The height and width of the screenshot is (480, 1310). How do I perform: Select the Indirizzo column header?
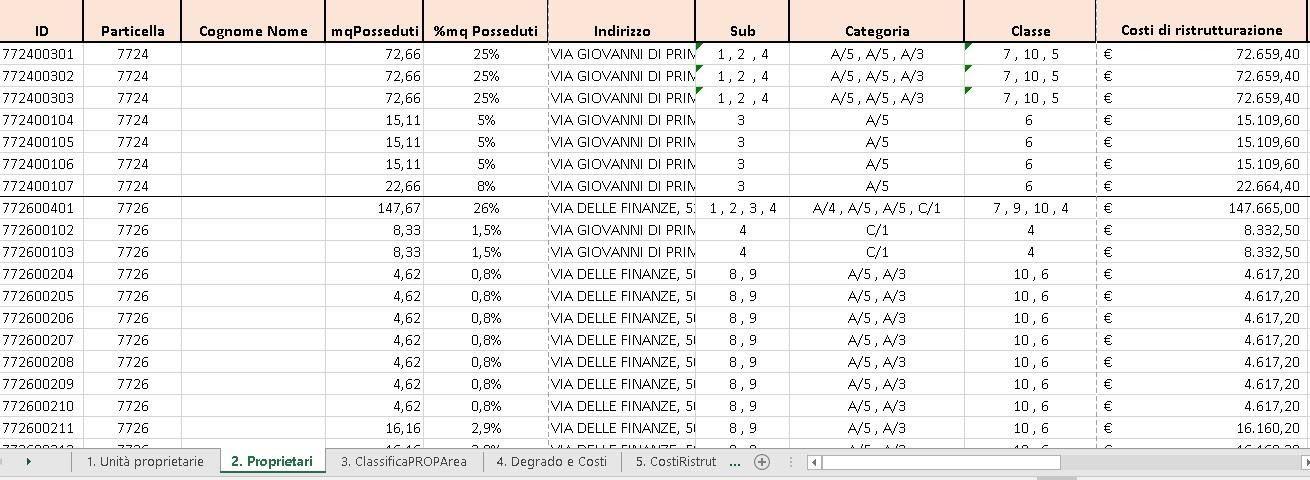coord(621,31)
